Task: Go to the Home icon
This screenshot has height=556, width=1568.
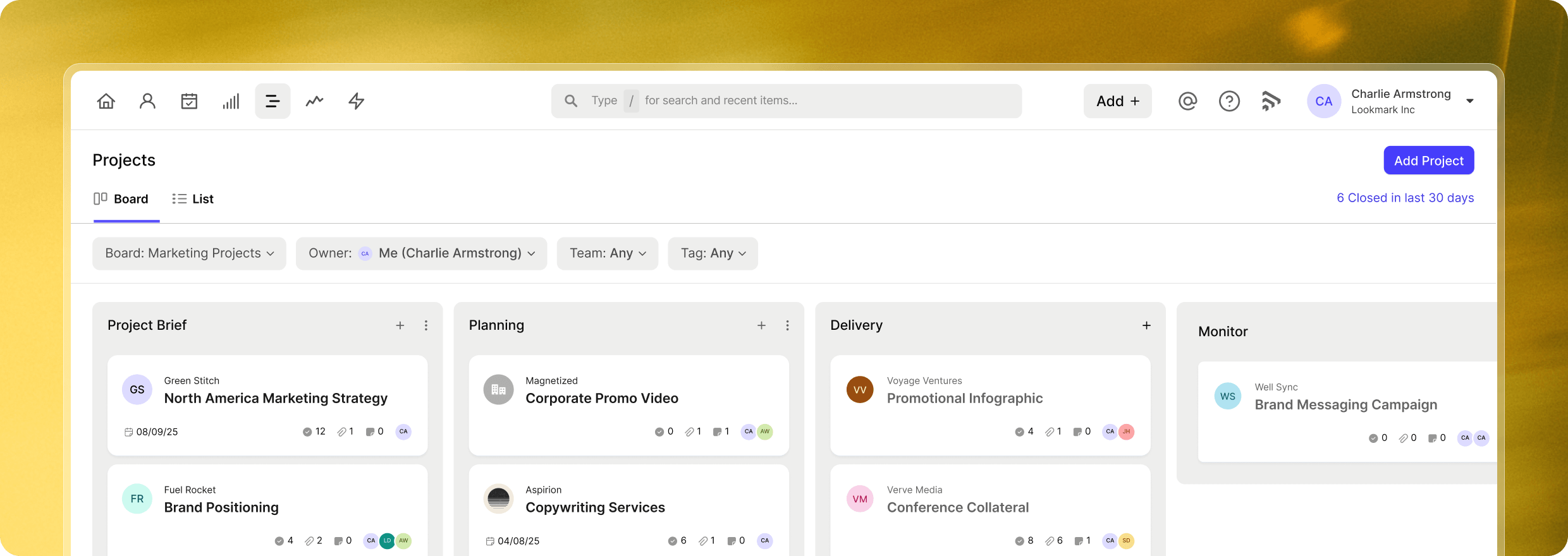Action: pos(106,101)
